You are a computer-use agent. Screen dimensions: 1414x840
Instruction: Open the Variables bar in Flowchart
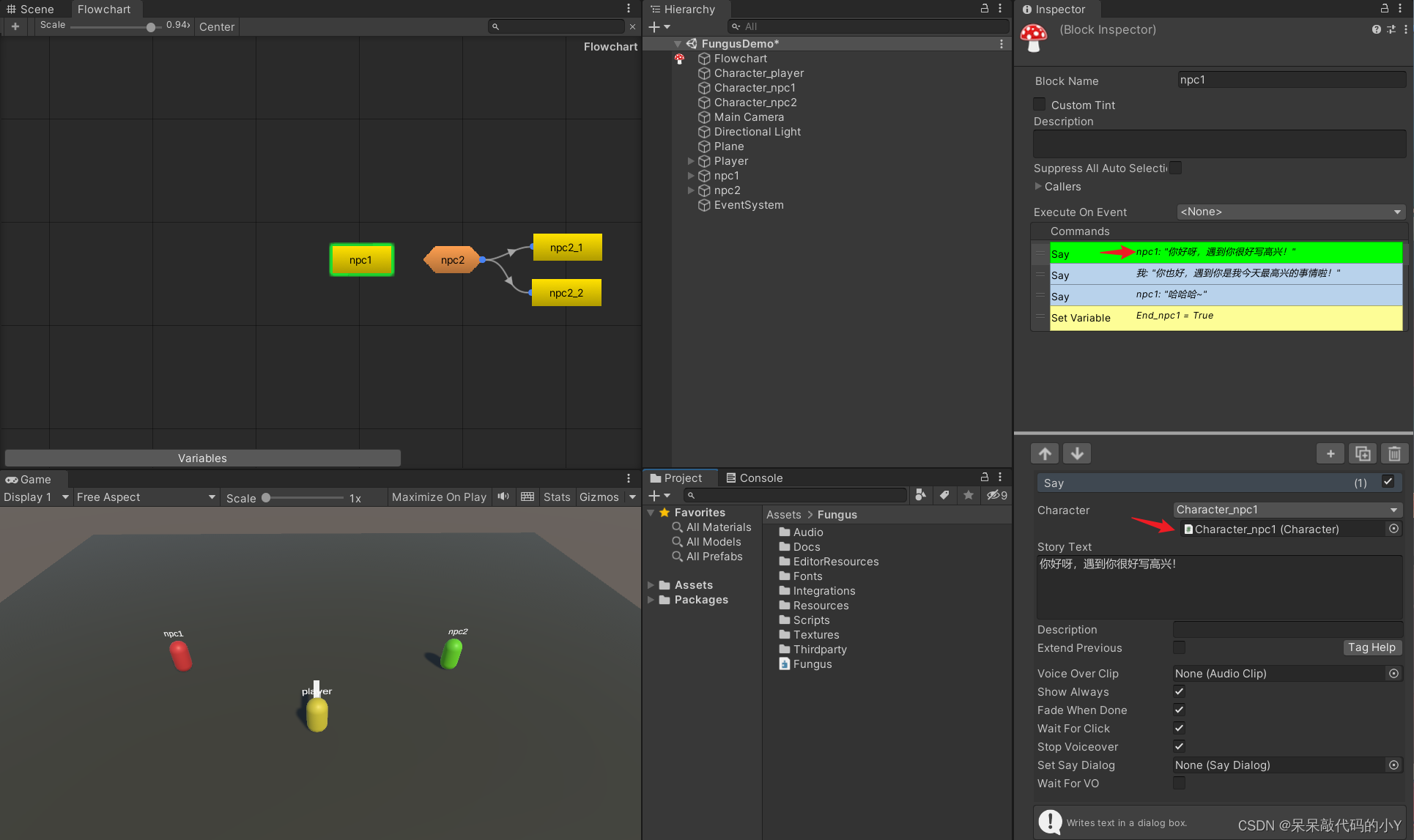click(202, 458)
